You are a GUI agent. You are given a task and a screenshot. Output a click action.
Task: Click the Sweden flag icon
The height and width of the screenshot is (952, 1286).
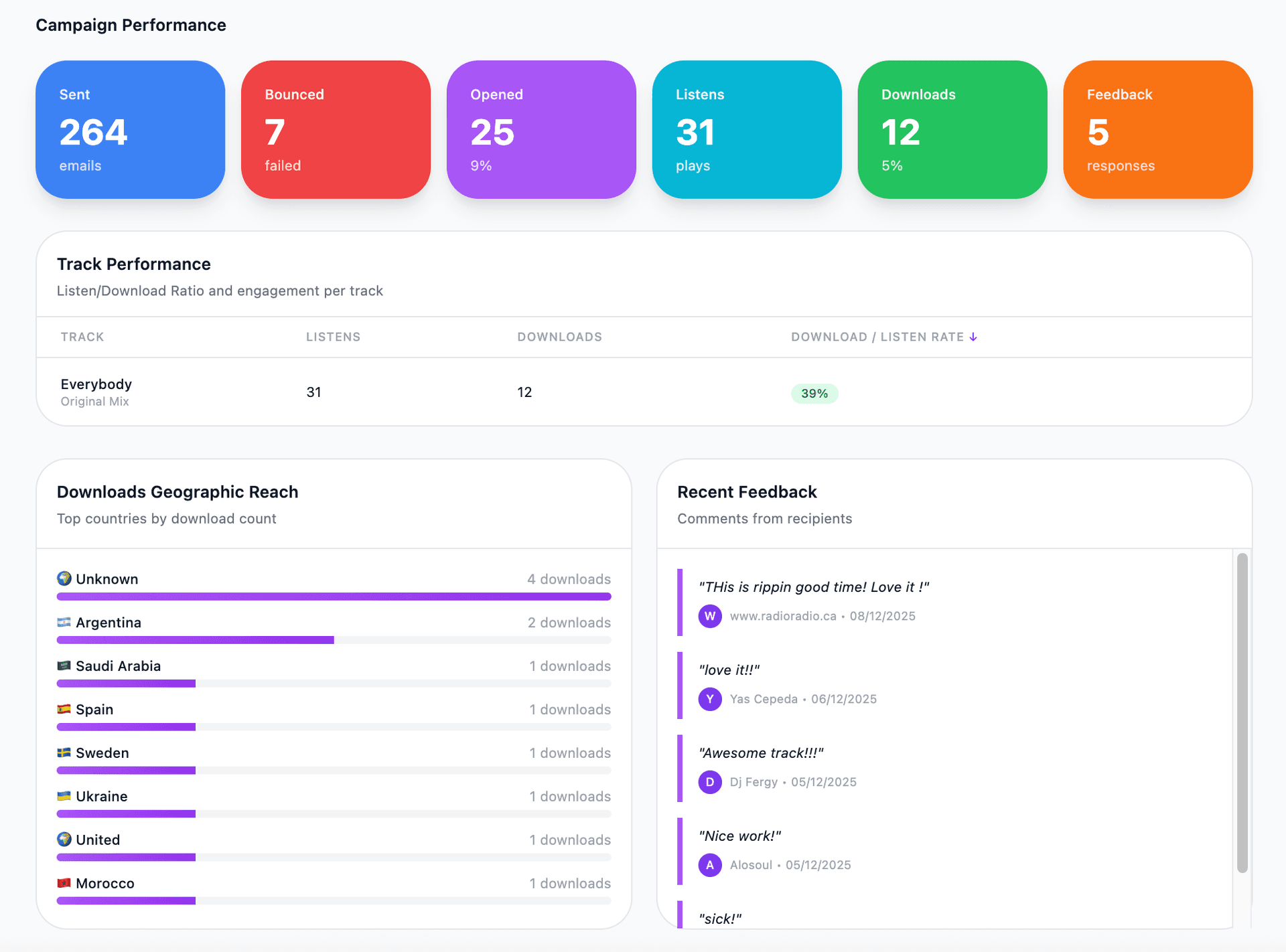pyautogui.click(x=64, y=753)
